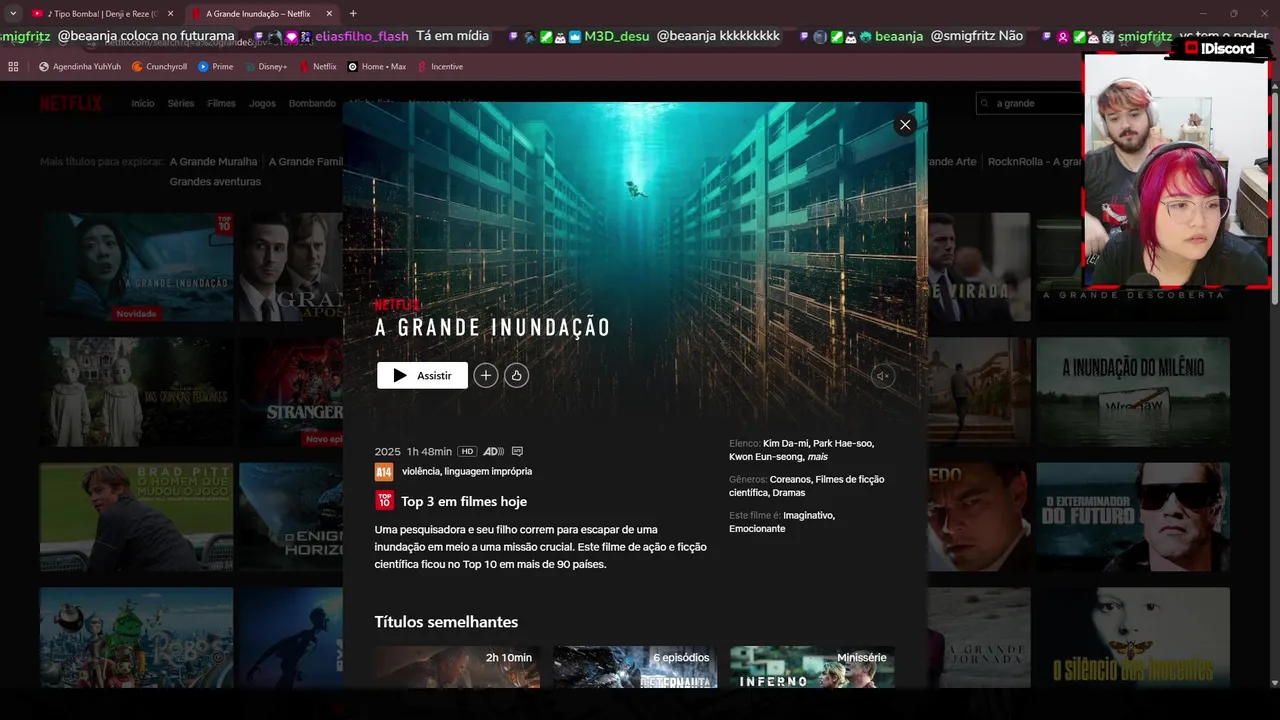Open the Brad Pitt Moneyball thumbnail
1280x720 pixels.
pyautogui.click(x=136, y=517)
